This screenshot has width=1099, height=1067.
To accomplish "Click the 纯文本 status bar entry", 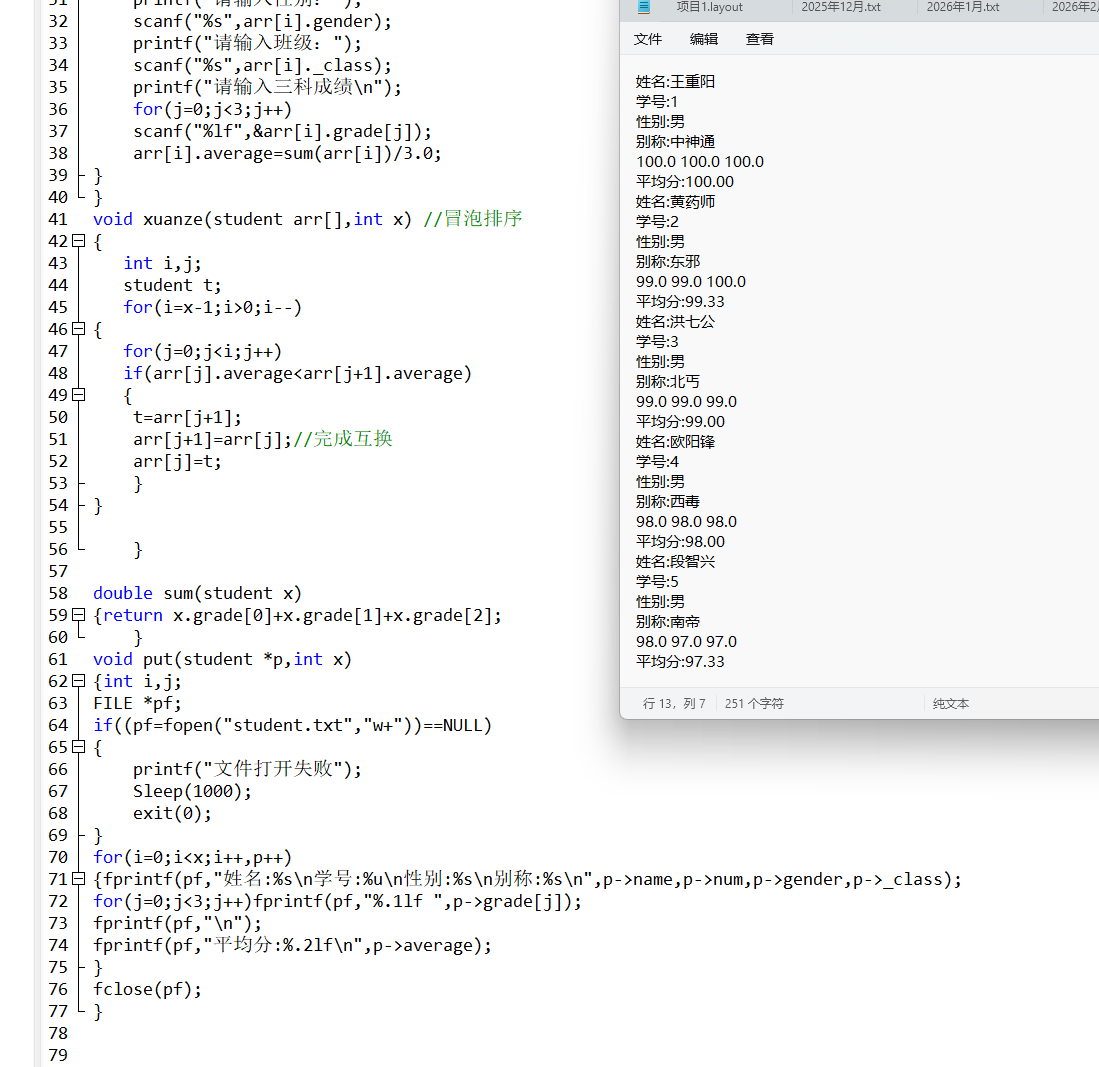I will pyautogui.click(x=950, y=703).
